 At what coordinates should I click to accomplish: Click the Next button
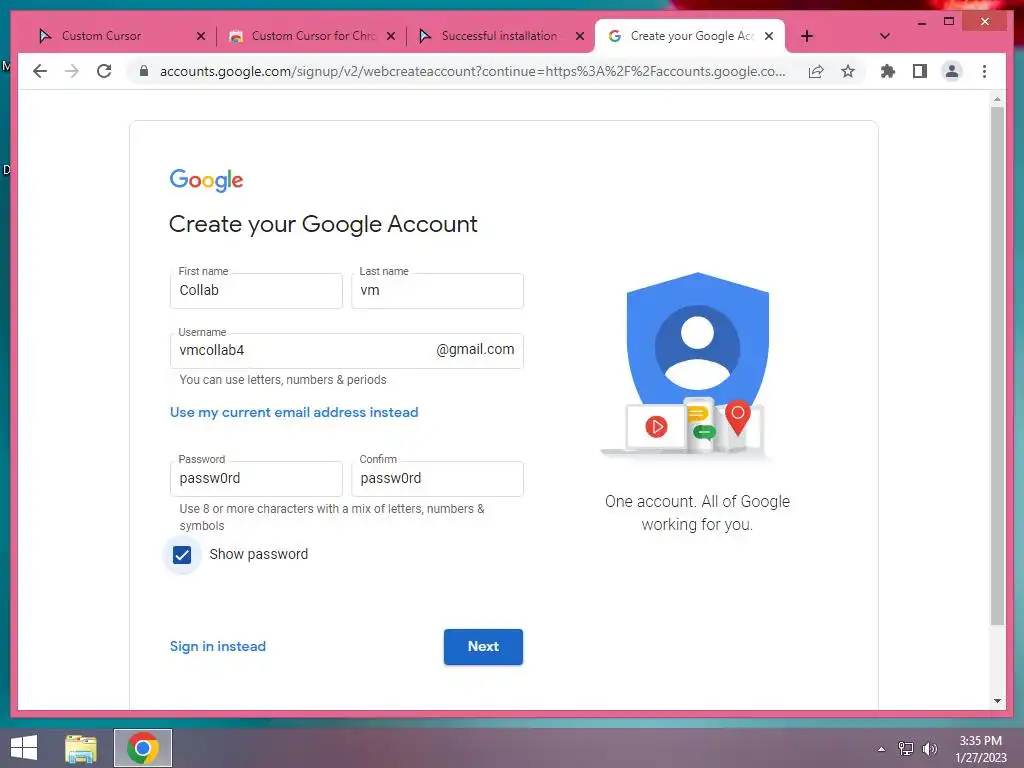tap(483, 647)
